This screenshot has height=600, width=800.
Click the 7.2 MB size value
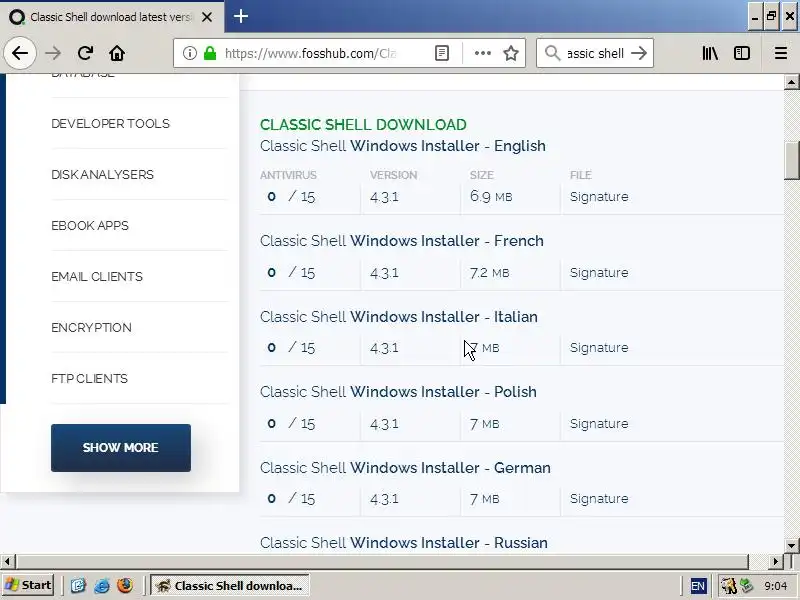pyautogui.click(x=489, y=273)
